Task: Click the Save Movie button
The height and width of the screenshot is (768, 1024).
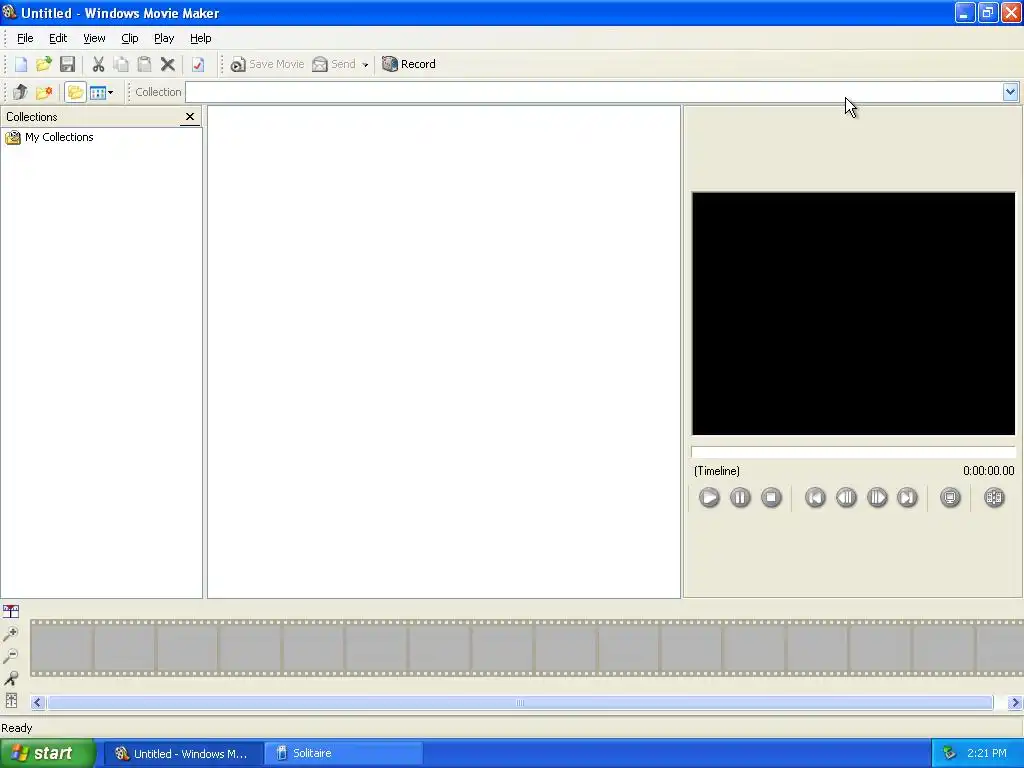Action: tap(267, 64)
